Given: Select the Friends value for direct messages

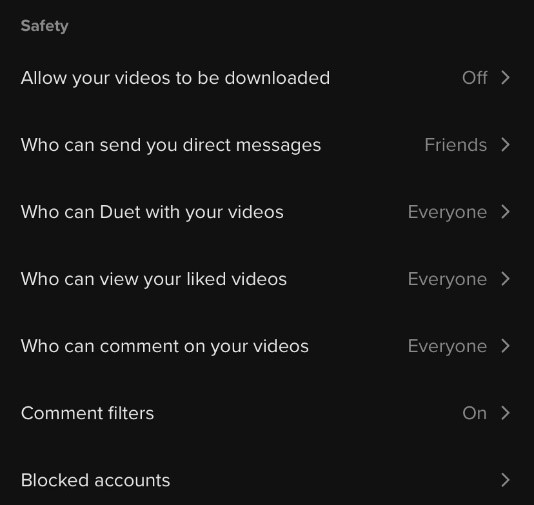Looking at the screenshot, I should (456, 145).
